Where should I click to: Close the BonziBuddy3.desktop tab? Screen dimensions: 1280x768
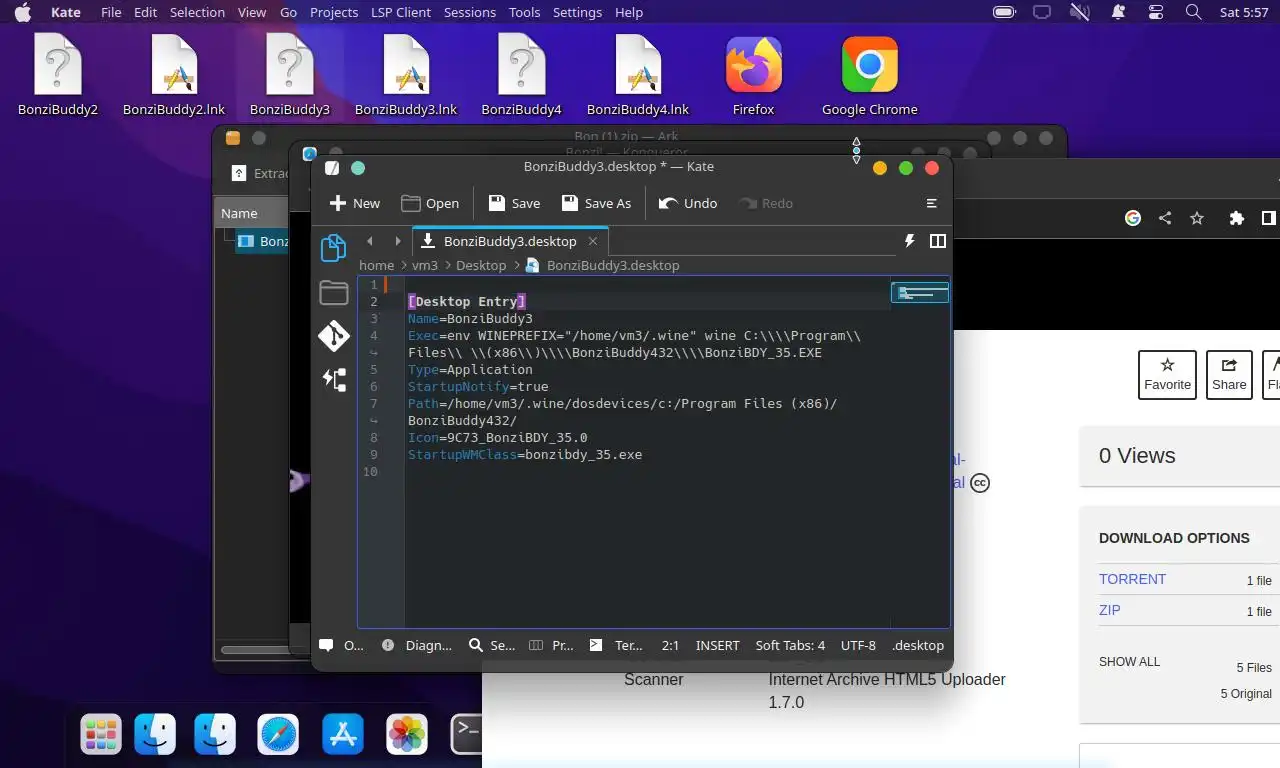click(593, 241)
